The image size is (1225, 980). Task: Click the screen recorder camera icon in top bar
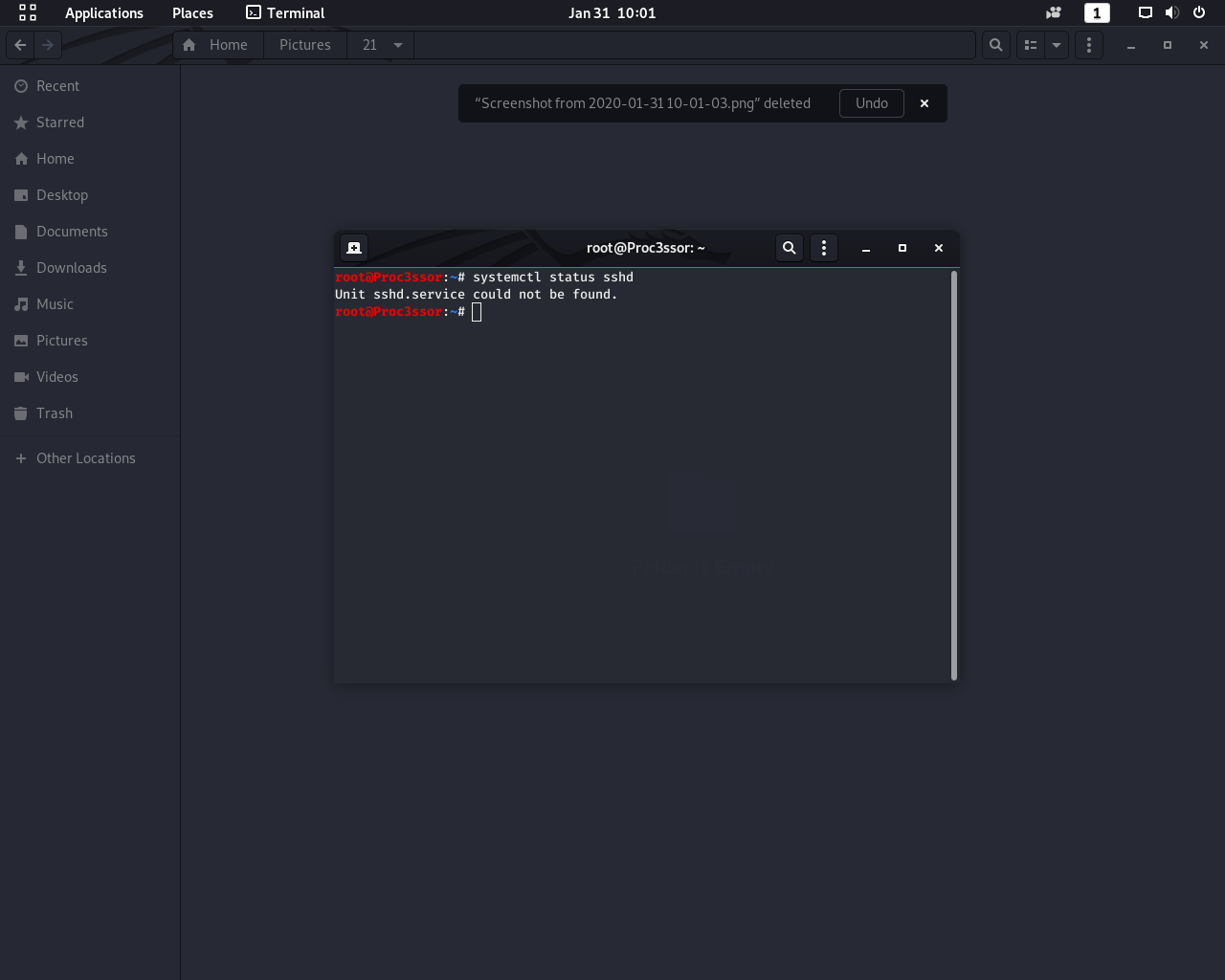click(1054, 12)
